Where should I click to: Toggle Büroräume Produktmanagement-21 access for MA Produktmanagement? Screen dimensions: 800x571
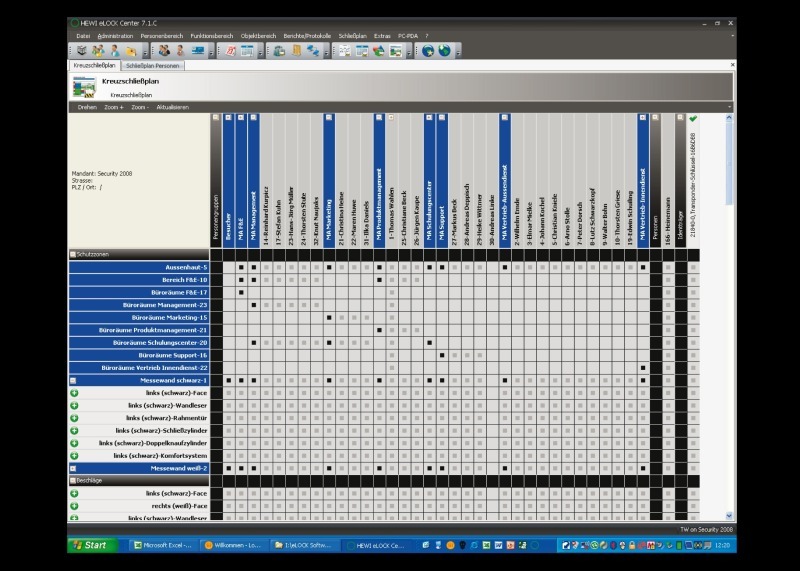pyautogui.click(x=379, y=330)
